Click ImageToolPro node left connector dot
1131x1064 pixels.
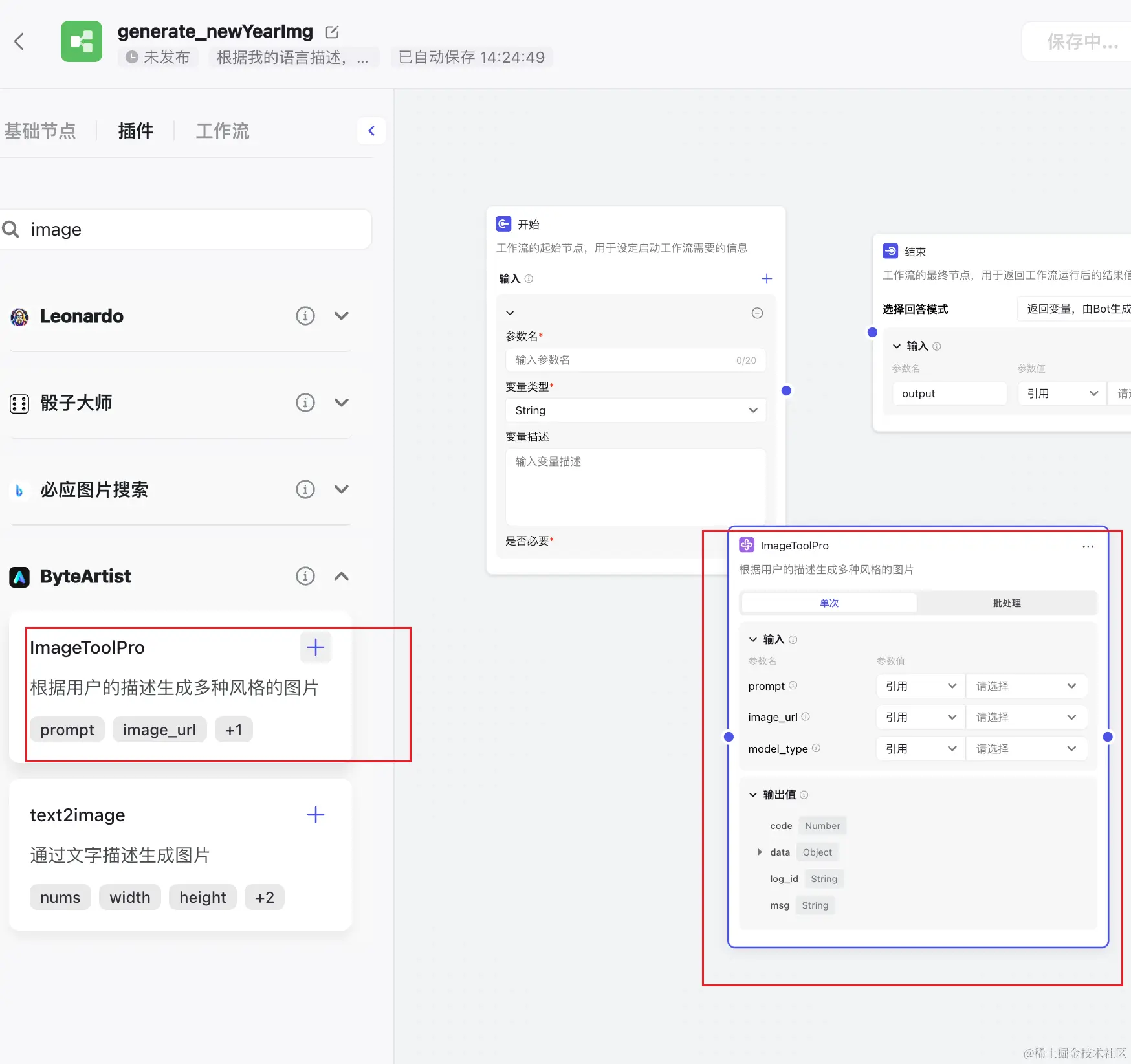click(729, 737)
